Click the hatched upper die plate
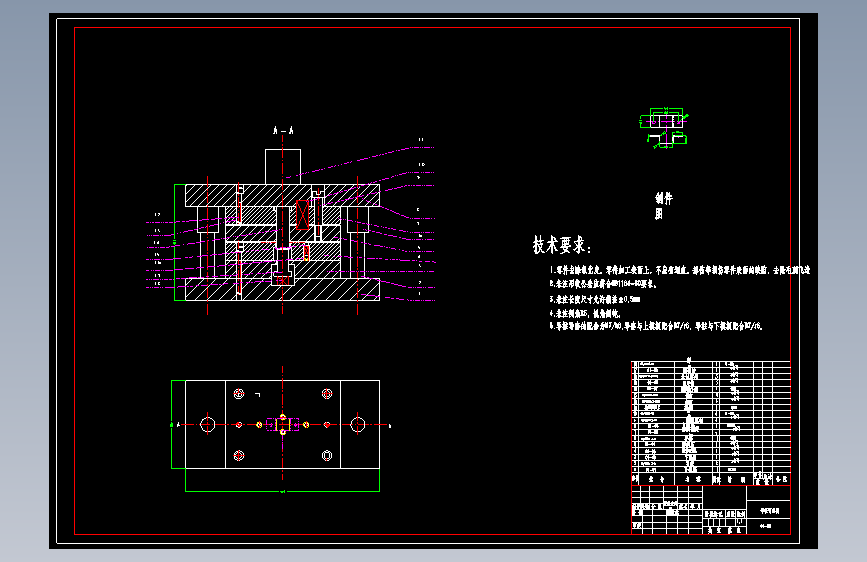 [x=283, y=195]
